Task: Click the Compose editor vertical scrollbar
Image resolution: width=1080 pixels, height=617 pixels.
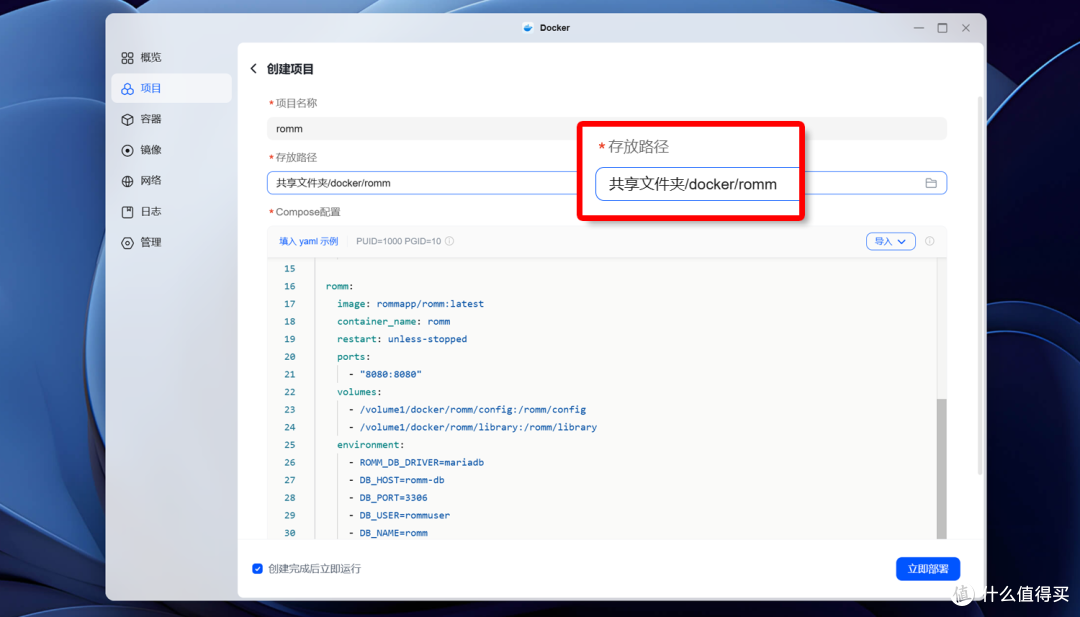Action: point(942,468)
